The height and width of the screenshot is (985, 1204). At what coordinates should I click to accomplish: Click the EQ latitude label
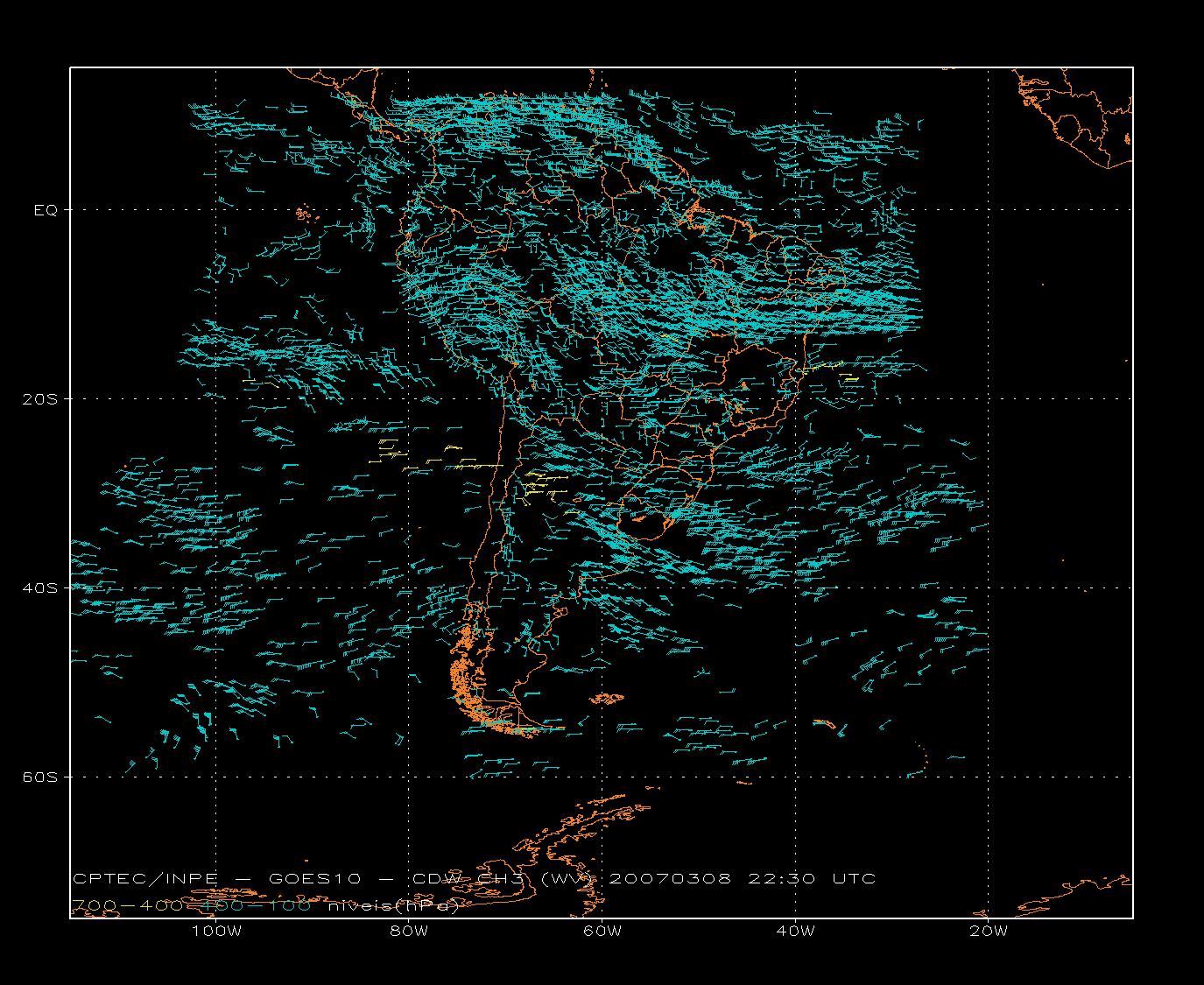46,210
